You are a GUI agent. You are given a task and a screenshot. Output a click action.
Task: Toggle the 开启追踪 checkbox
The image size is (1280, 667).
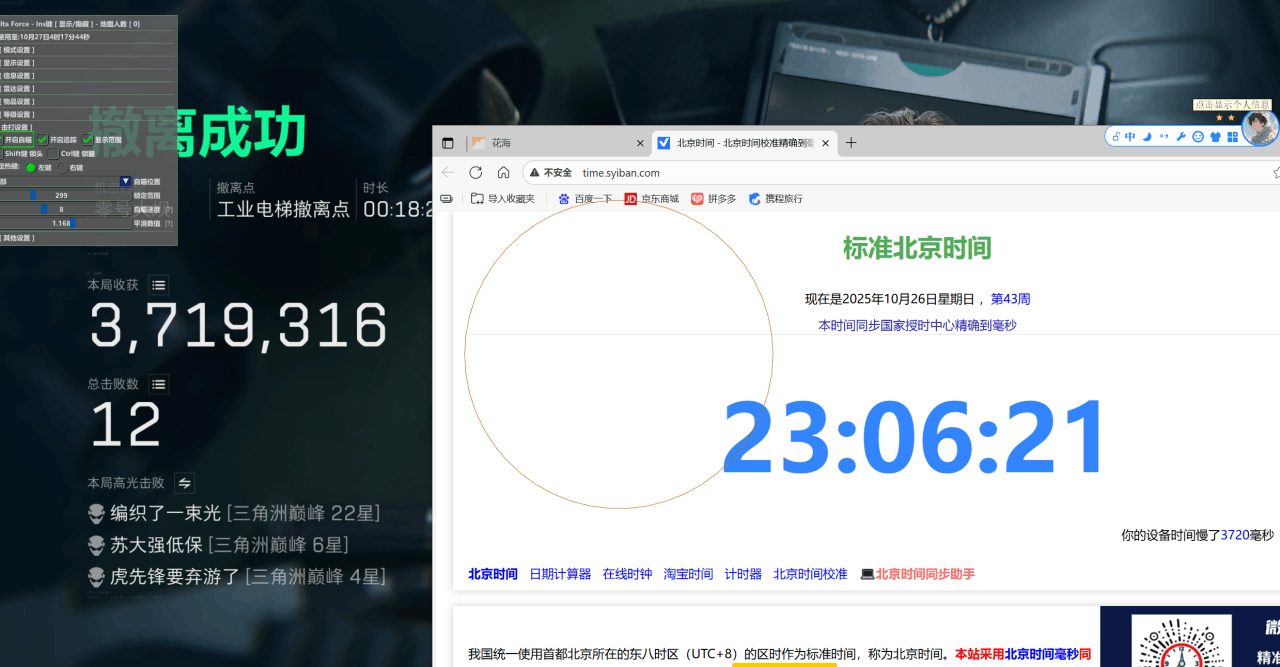pyautogui.click(x=43, y=139)
